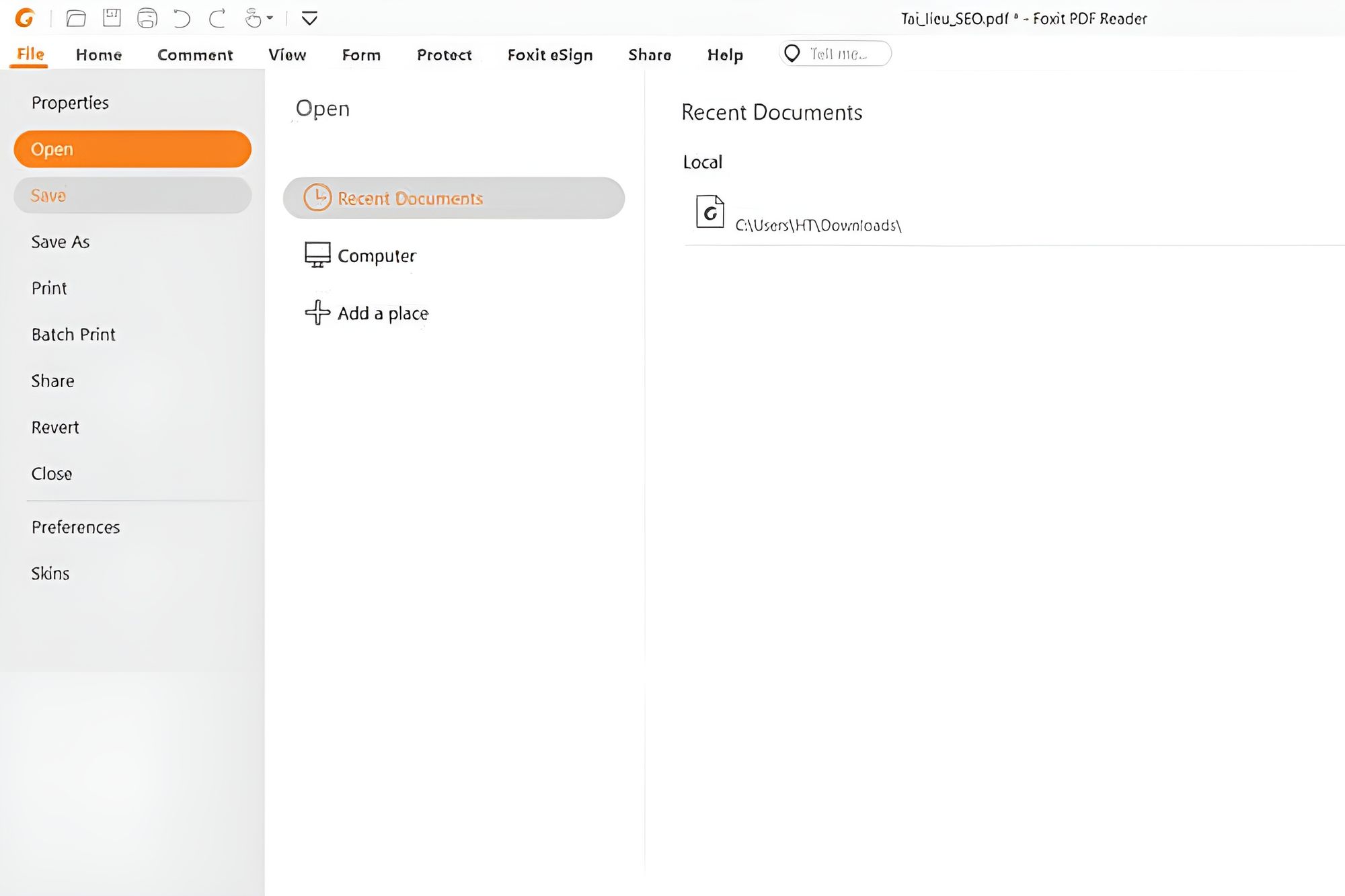Click Close in the File sidebar
The width and height of the screenshot is (1345, 896).
[51, 473]
